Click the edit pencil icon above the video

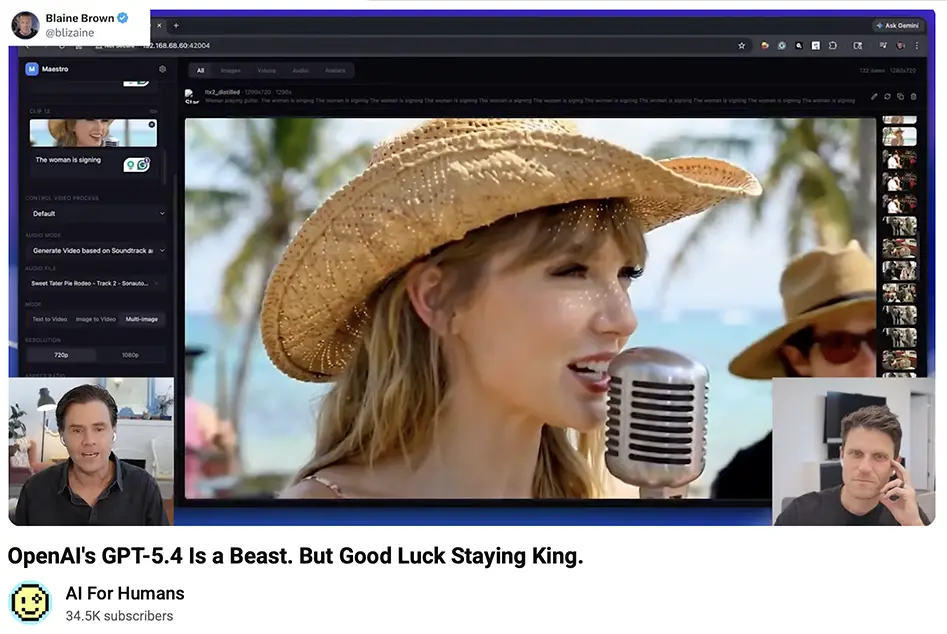point(873,96)
